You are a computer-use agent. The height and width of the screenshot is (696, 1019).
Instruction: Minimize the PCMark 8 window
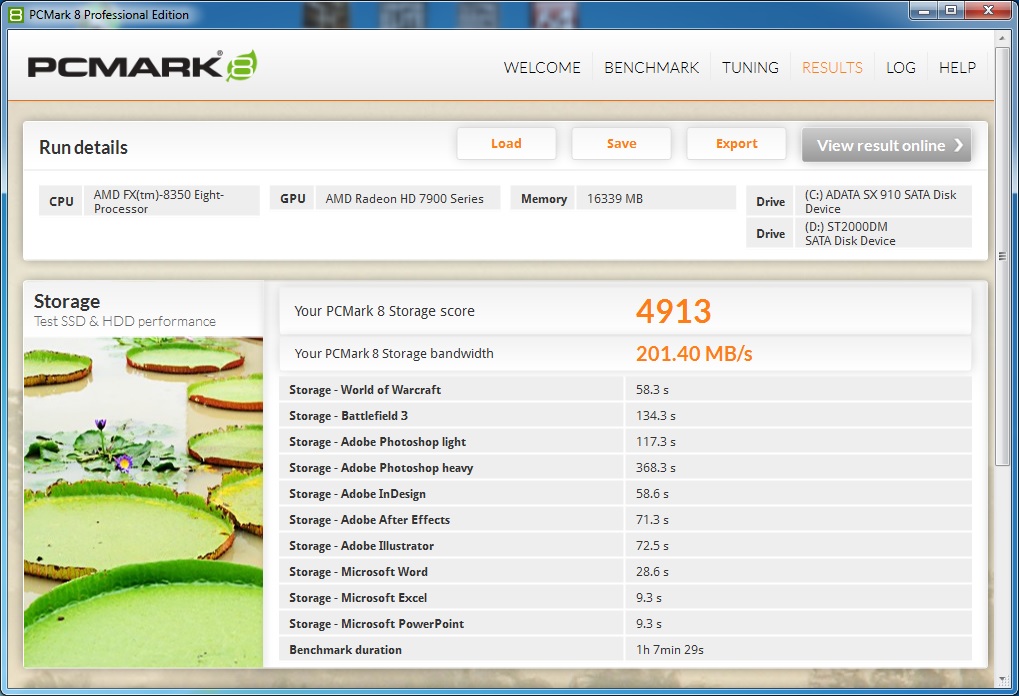point(923,10)
